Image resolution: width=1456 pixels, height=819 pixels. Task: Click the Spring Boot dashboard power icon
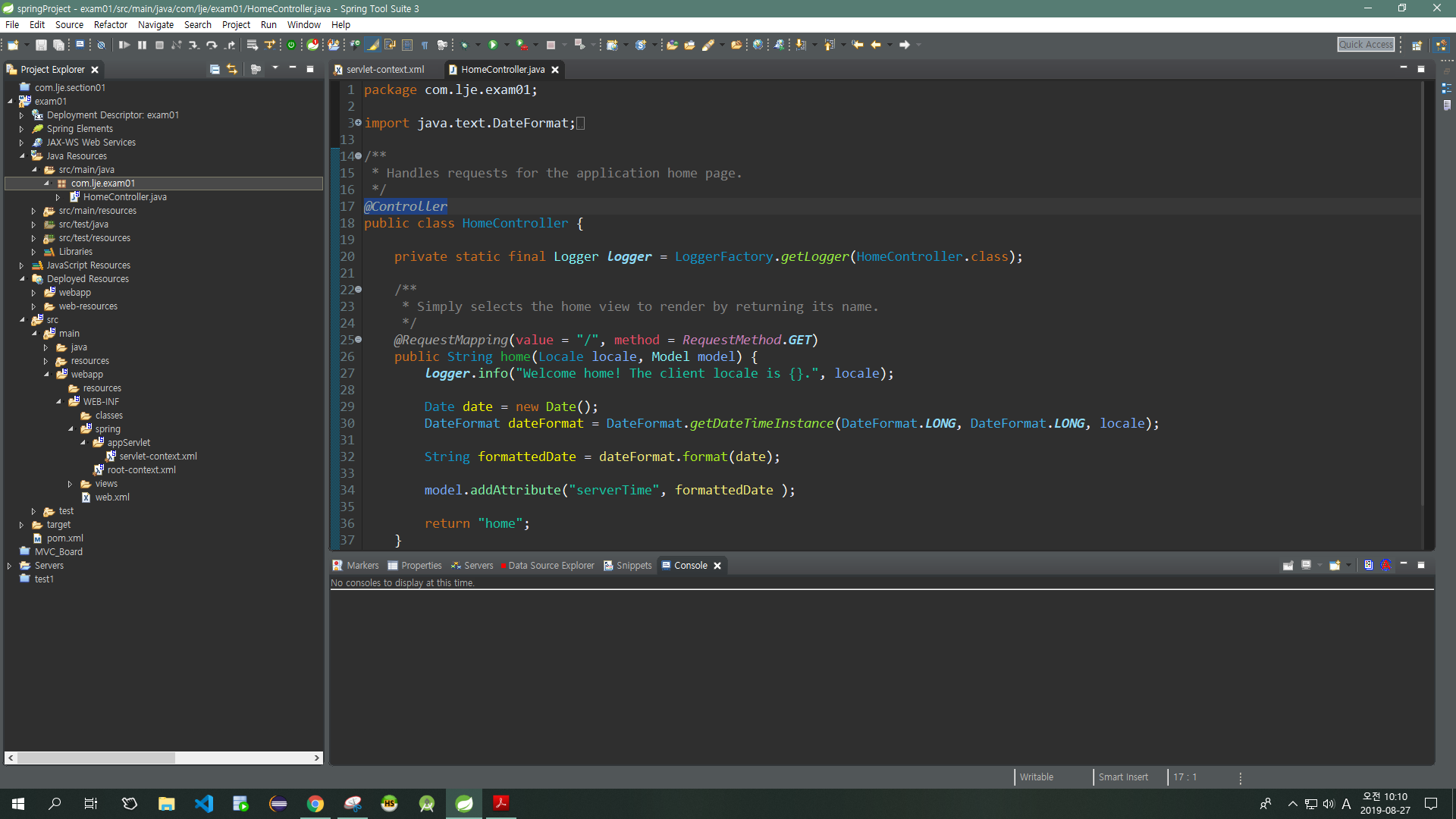pyautogui.click(x=291, y=45)
